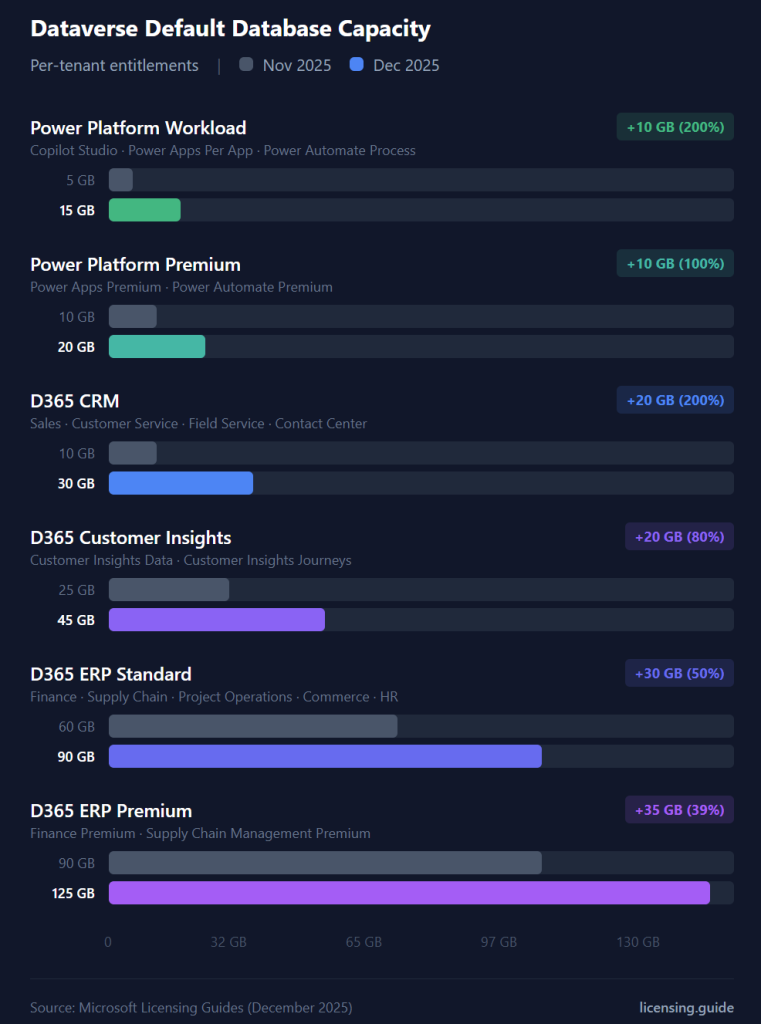
Task: Click the blue 30 GB CRM bar
Action: 181,483
